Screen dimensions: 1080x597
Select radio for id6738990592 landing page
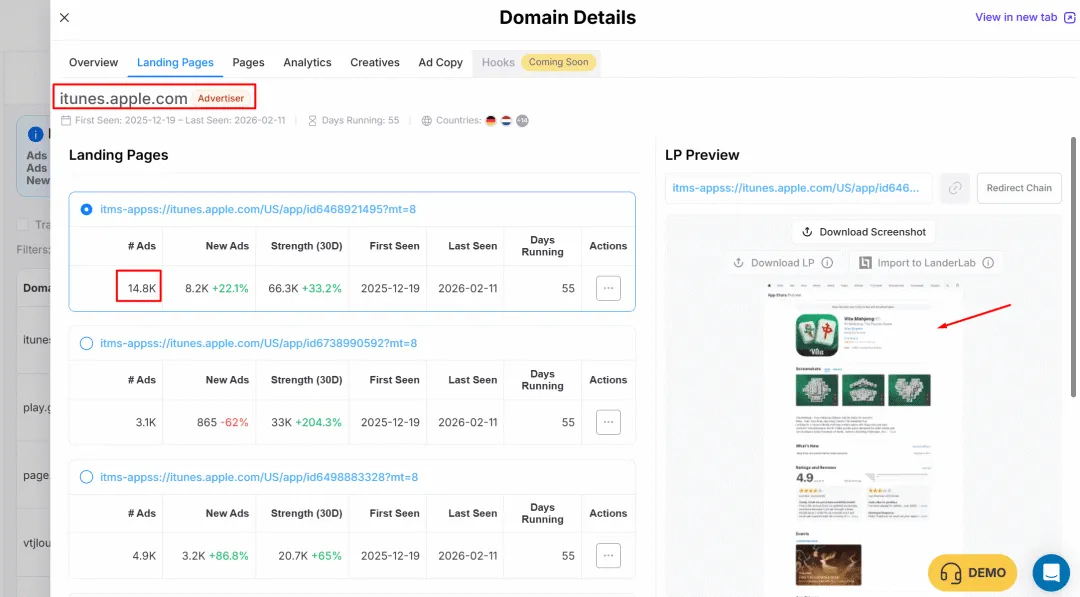86,344
